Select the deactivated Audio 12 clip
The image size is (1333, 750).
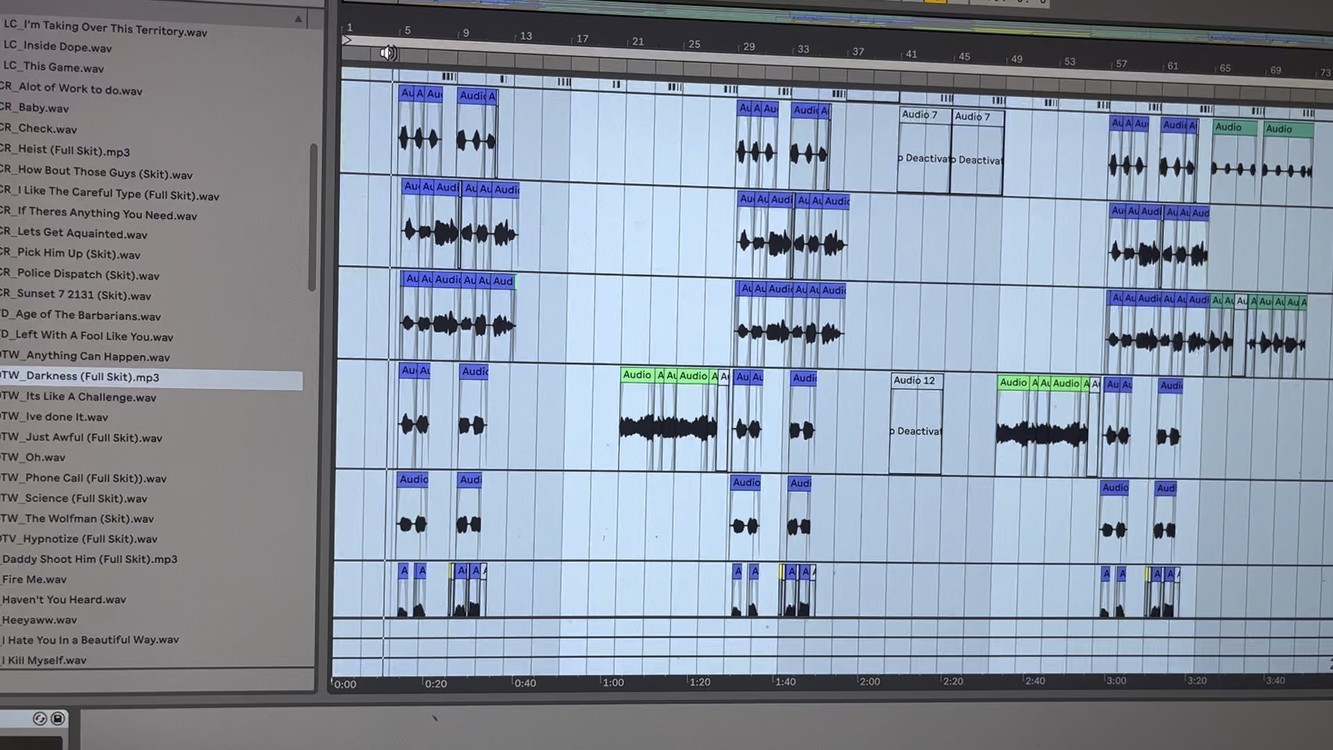pyautogui.click(x=915, y=424)
